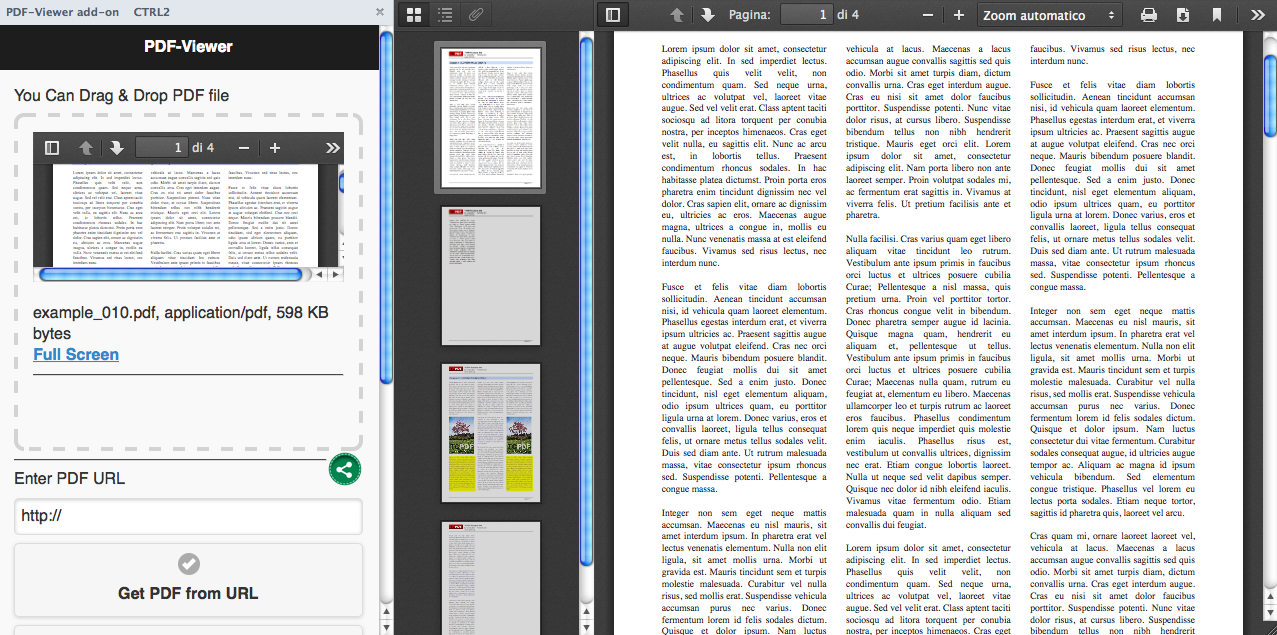Screen dimensions: 1277x635
Task: Click the page number field in the mini viewer
Action: tap(162, 148)
